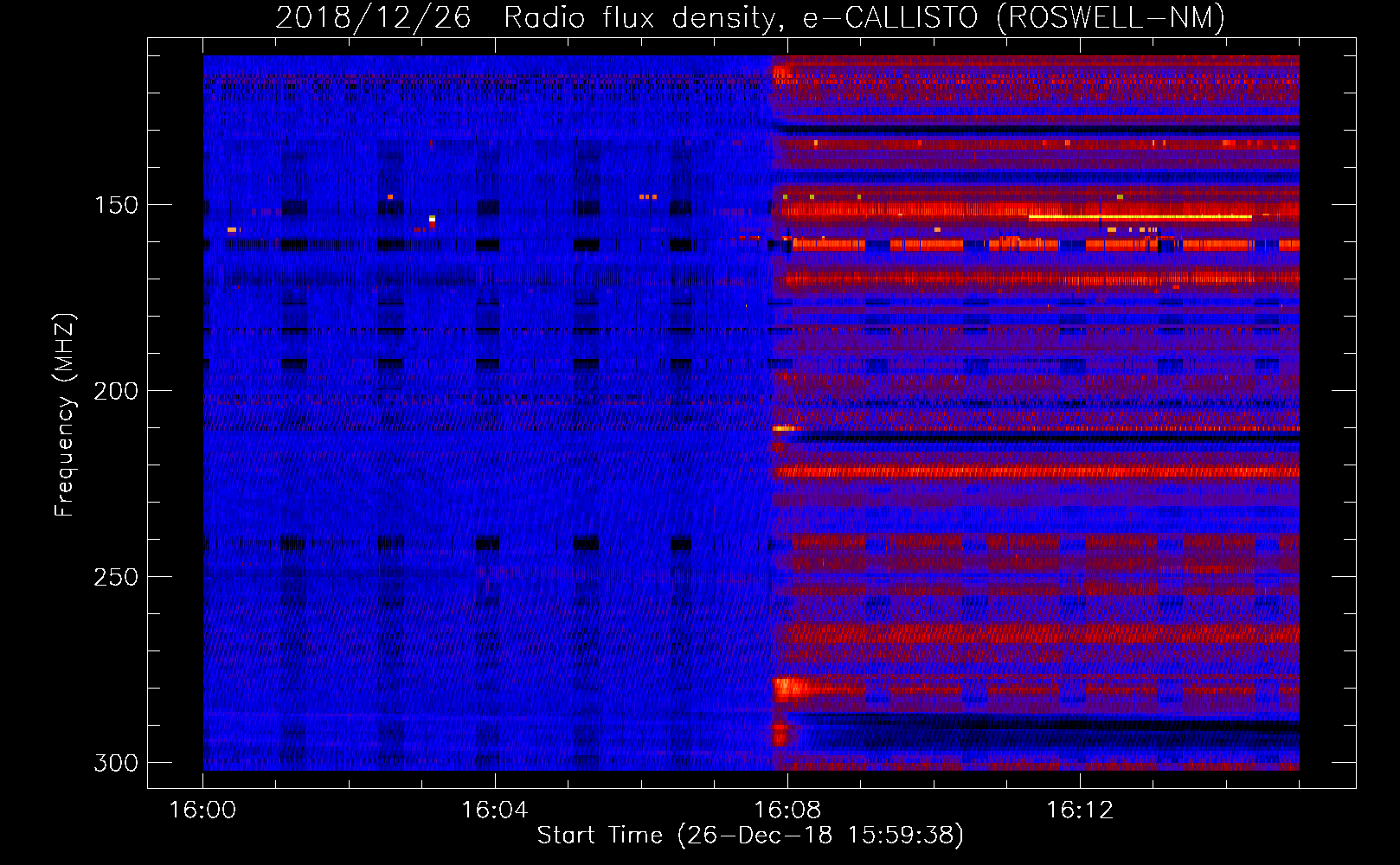The width and height of the screenshot is (1400, 865).
Task: Click the '16:08' time axis label
Action: click(x=787, y=811)
